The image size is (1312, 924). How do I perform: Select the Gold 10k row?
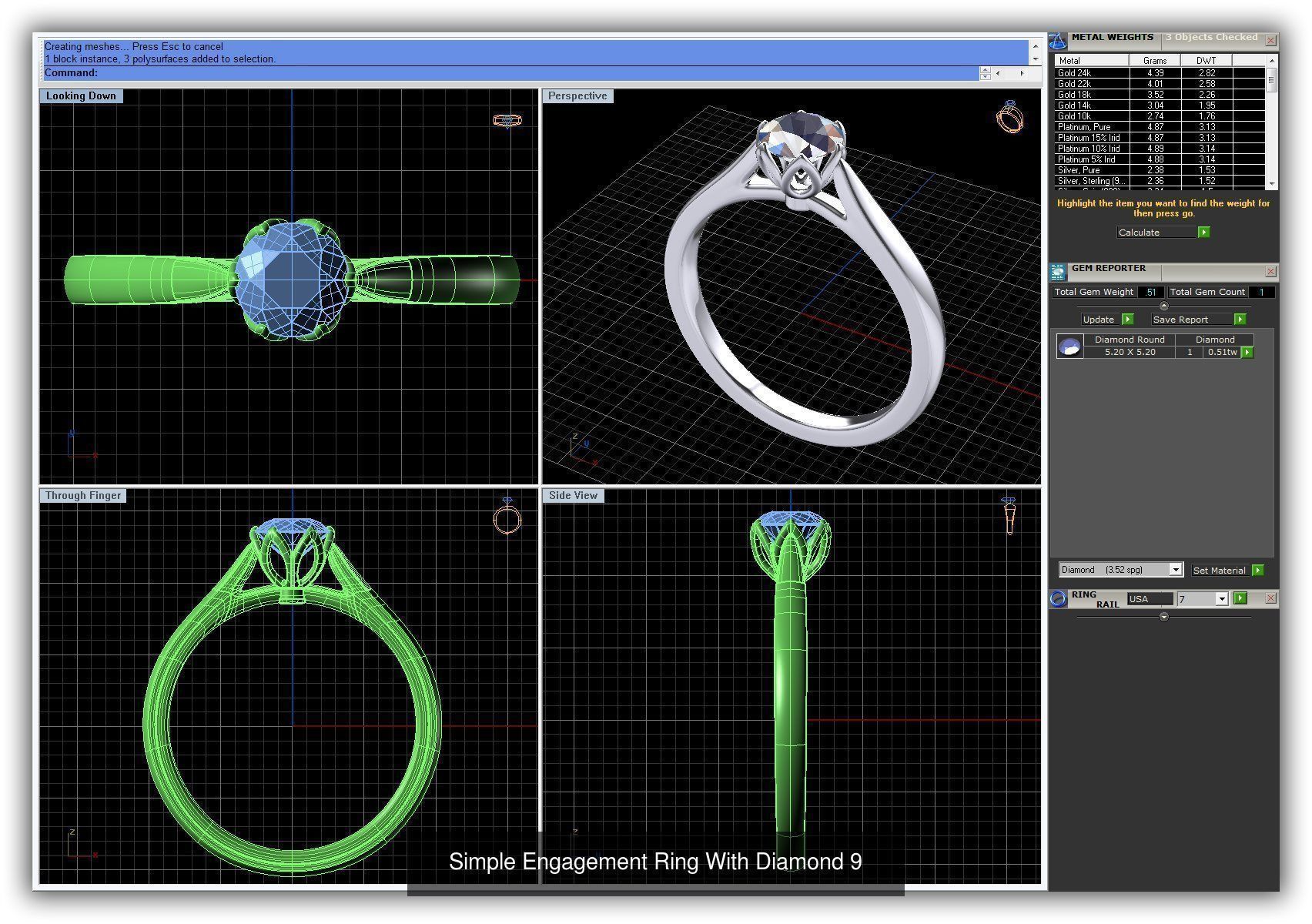1160,116
